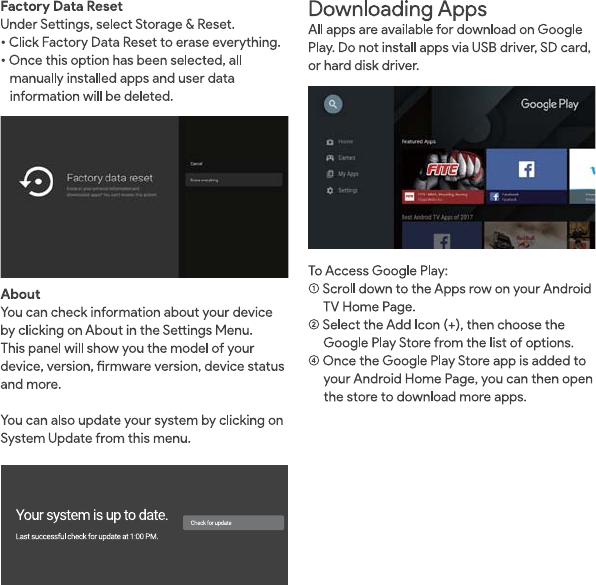The image size is (596, 585).
Task: Click the Factory data reset title
Action: point(109,178)
